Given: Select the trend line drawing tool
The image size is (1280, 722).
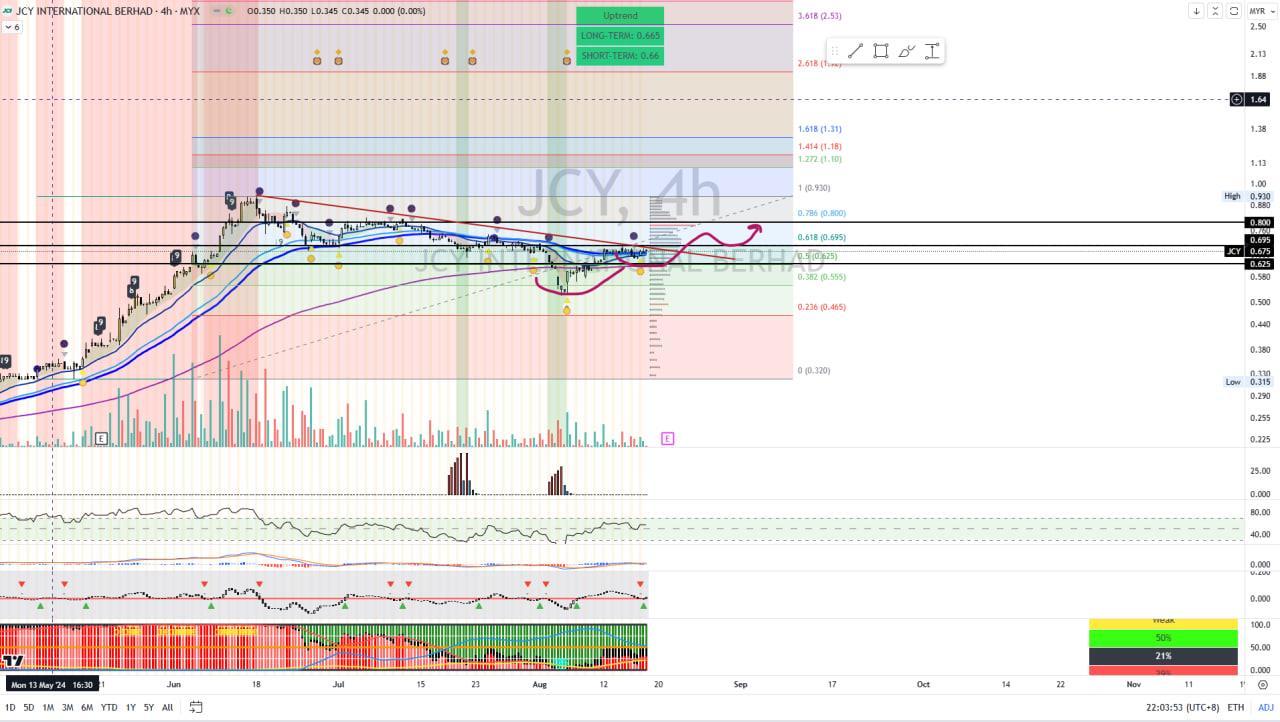Looking at the screenshot, I should coord(856,51).
